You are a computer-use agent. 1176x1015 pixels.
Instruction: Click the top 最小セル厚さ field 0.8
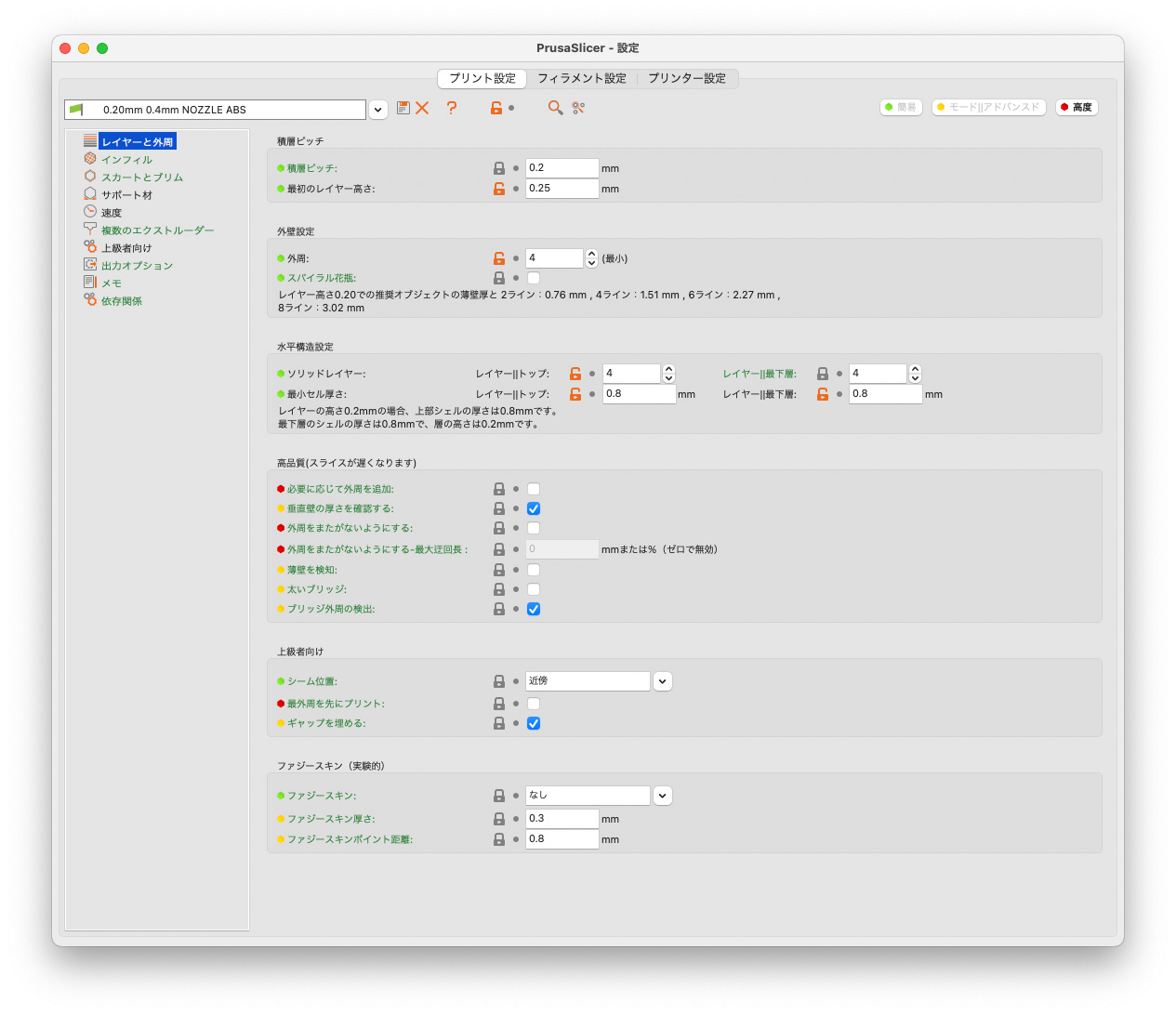(639, 394)
